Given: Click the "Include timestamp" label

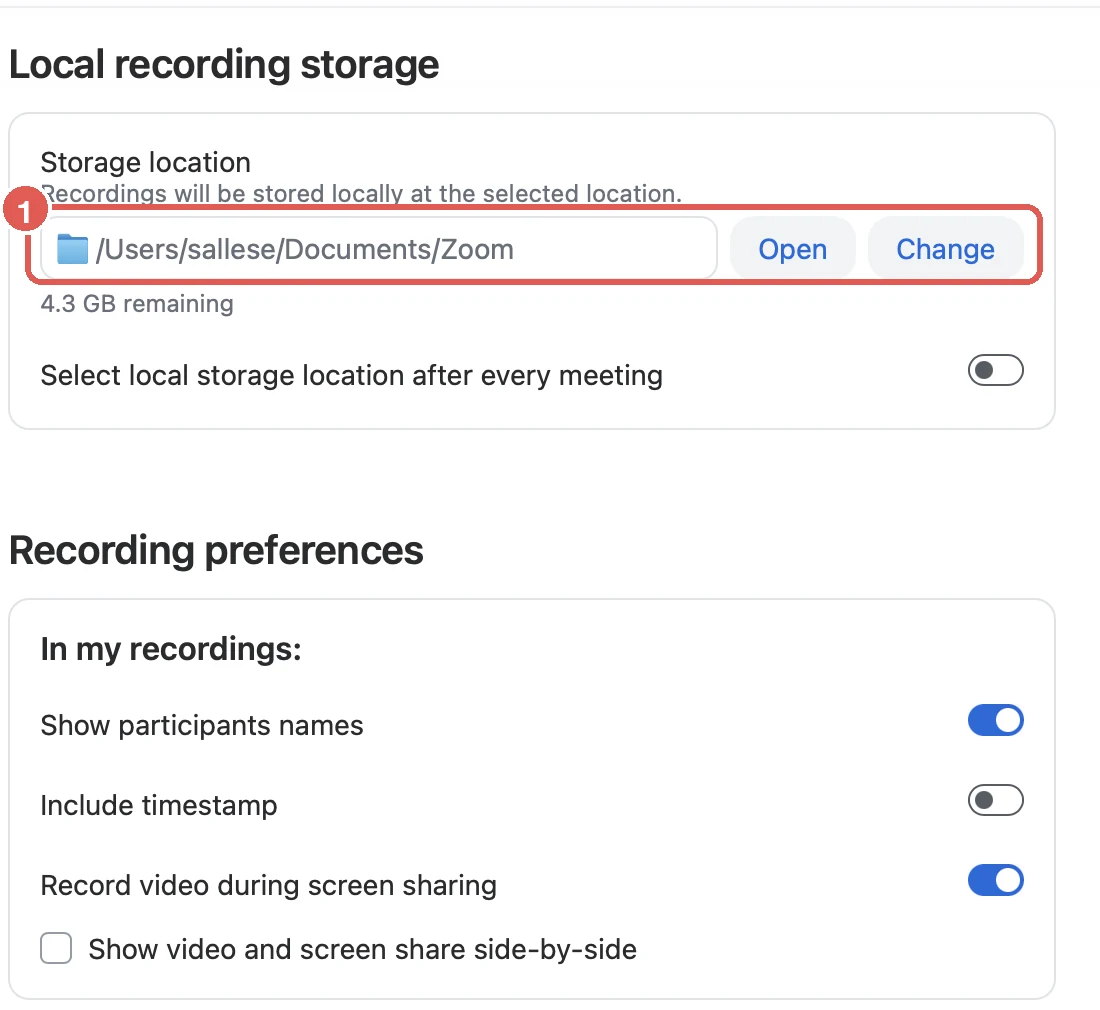Looking at the screenshot, I should tap(159, 805).
